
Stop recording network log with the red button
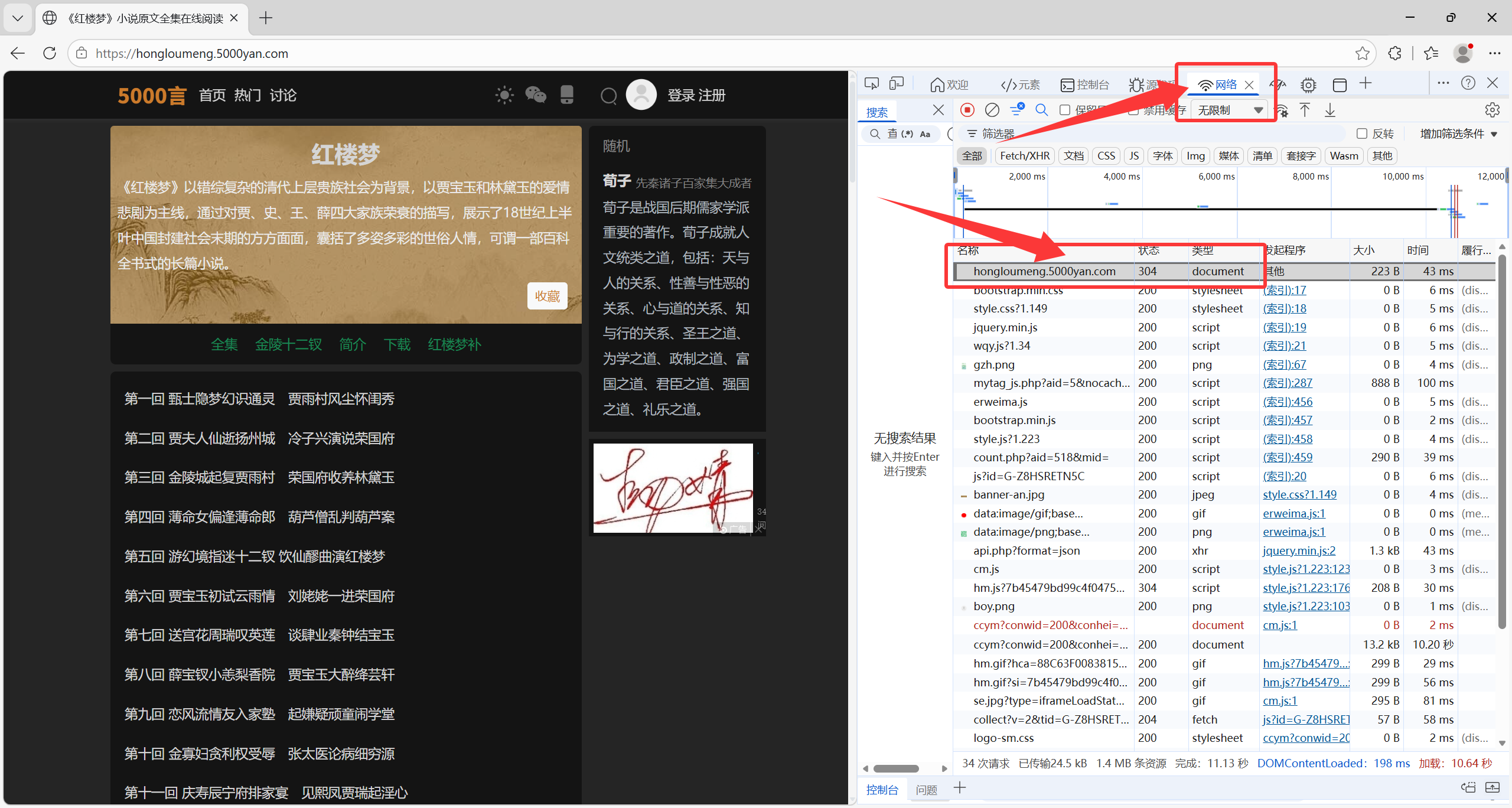coord(967,110)
